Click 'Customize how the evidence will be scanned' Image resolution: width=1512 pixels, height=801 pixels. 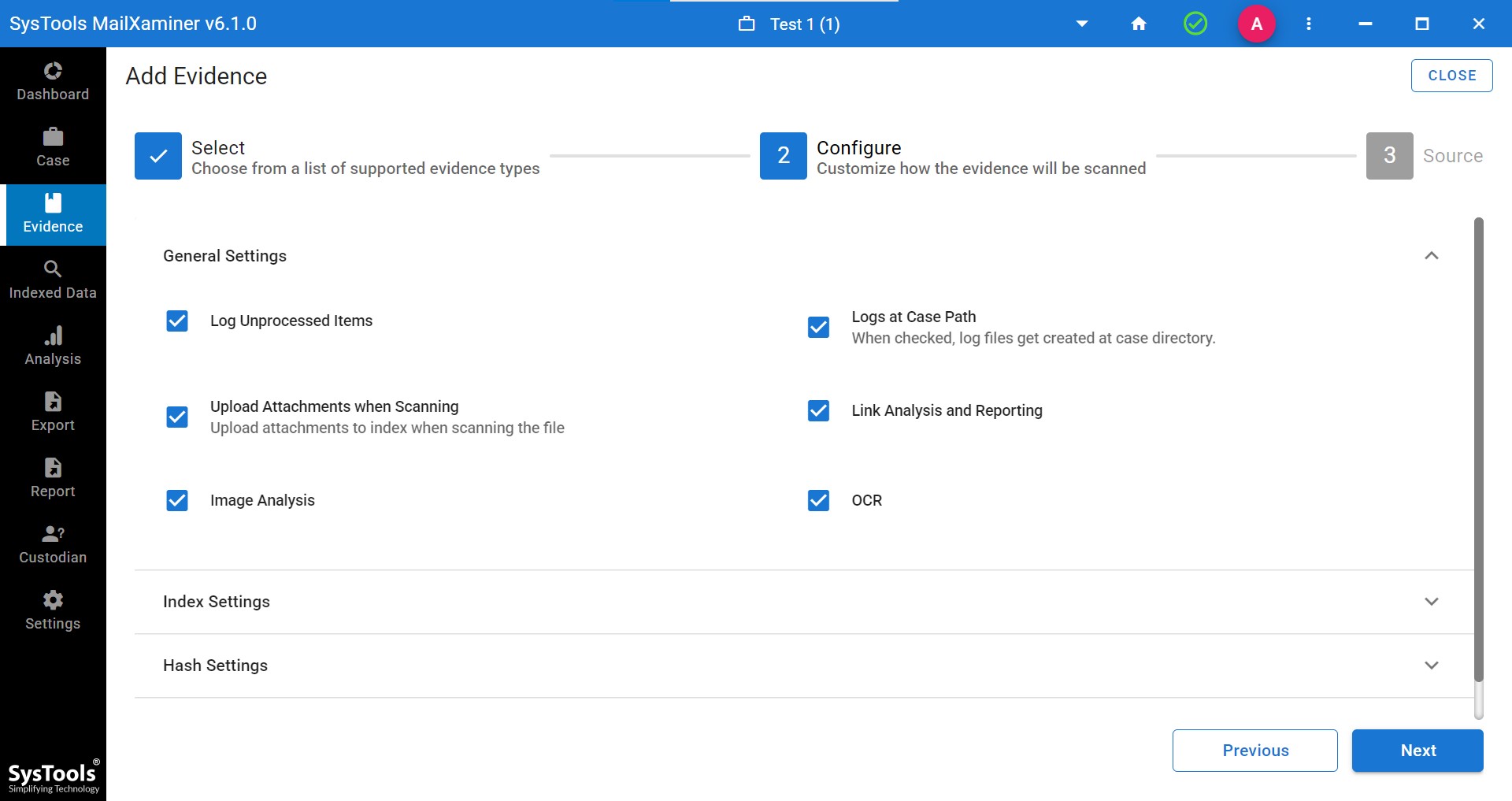pyautogui.click(x=981, y=169)
